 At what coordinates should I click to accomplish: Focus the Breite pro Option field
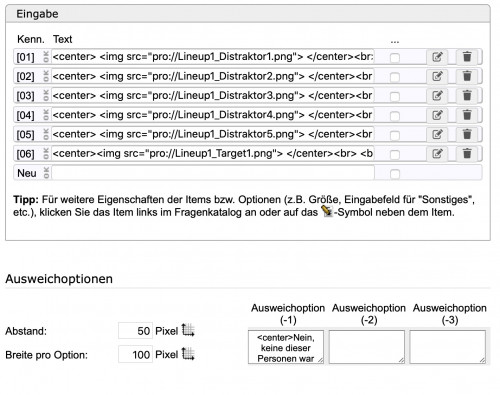tap(135, 354)
